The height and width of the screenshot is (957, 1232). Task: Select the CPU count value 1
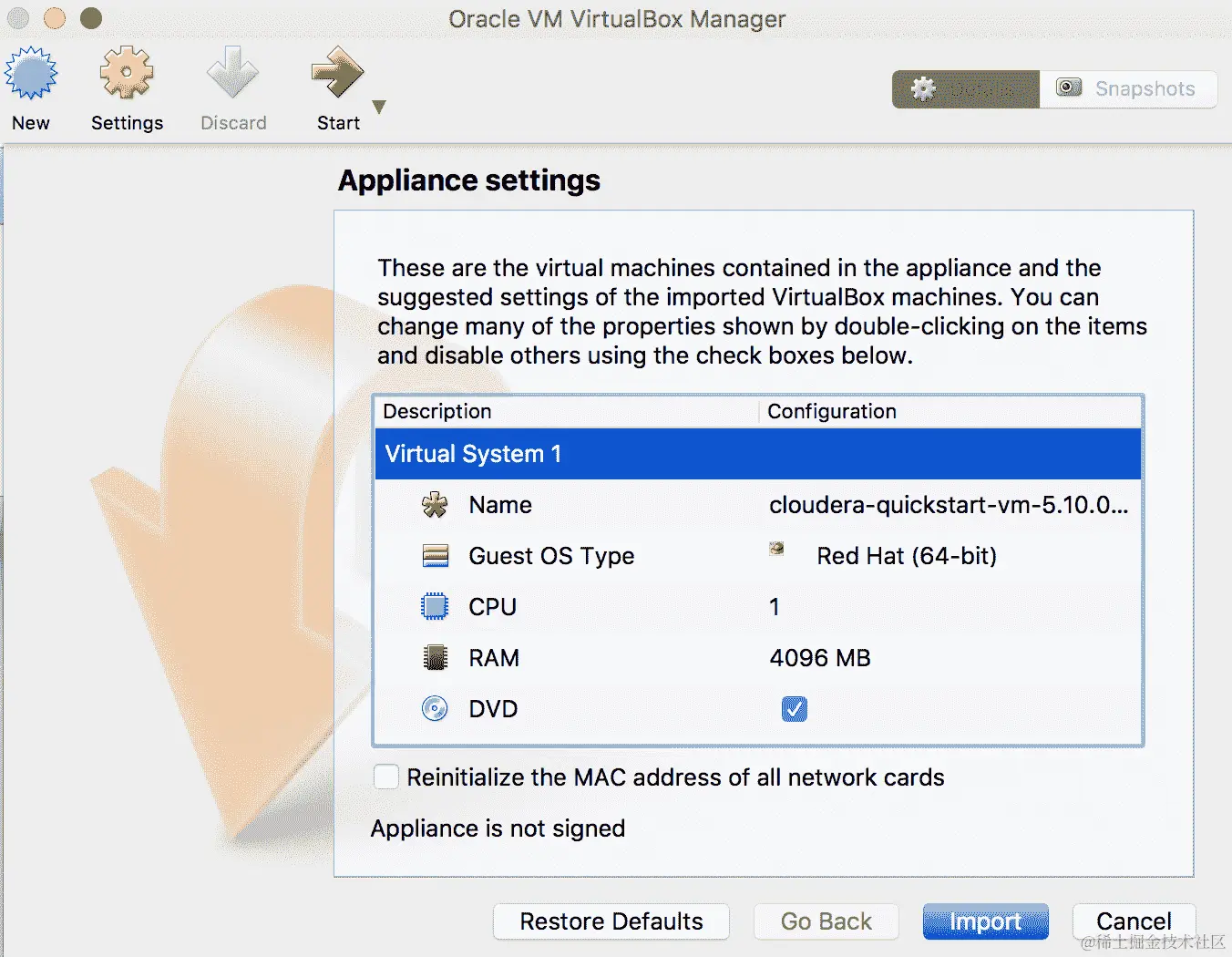coord(775,607)
